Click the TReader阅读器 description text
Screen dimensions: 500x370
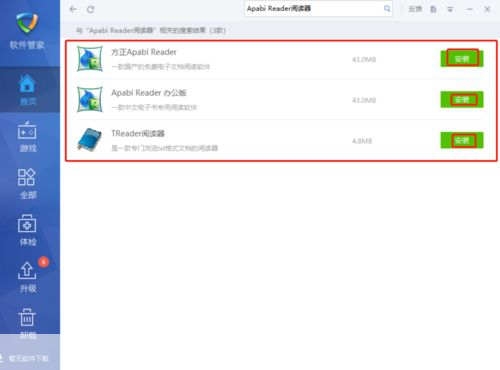click(x=164, y=148)
